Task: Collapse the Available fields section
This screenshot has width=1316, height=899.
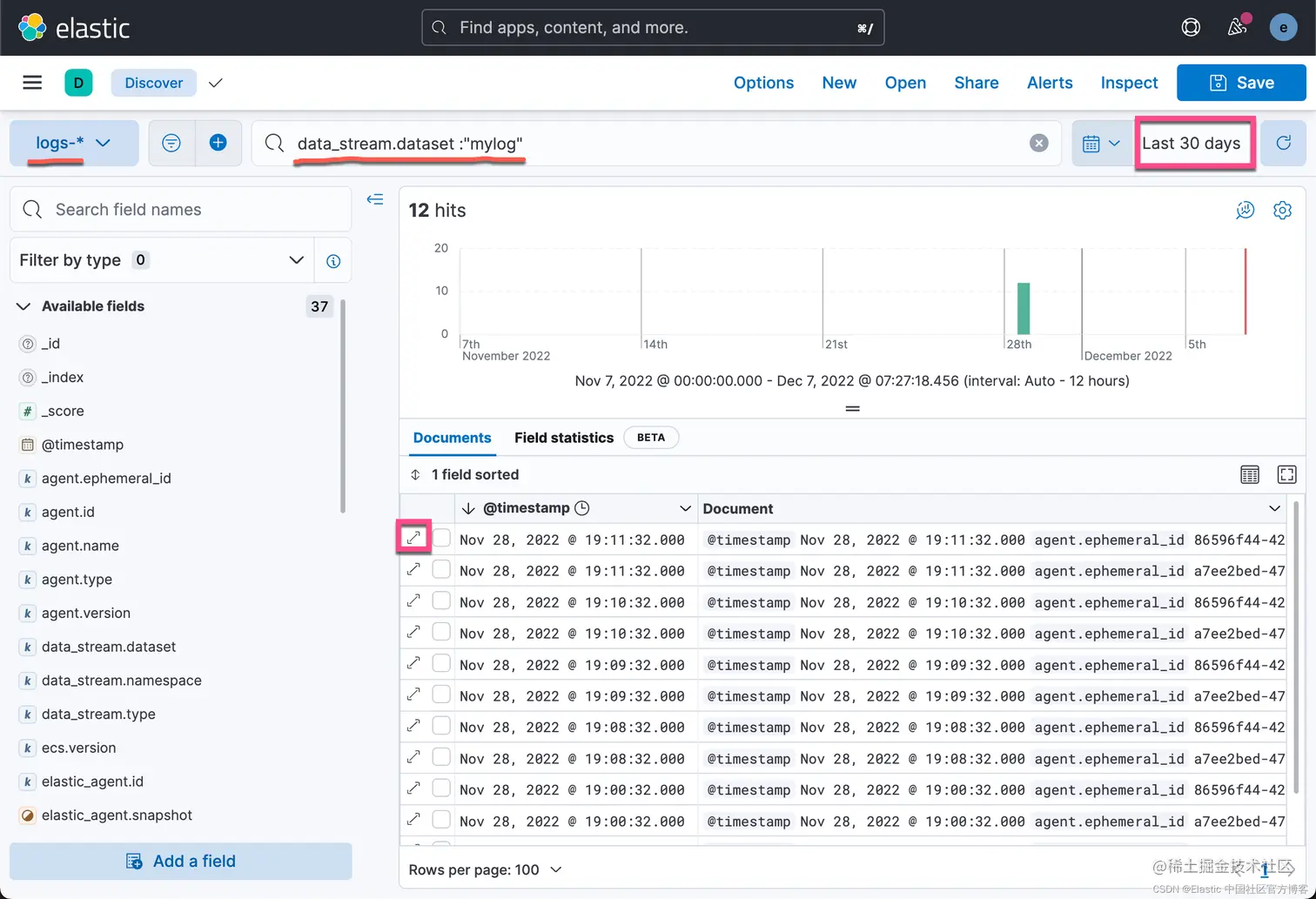Action: point(23,306)
